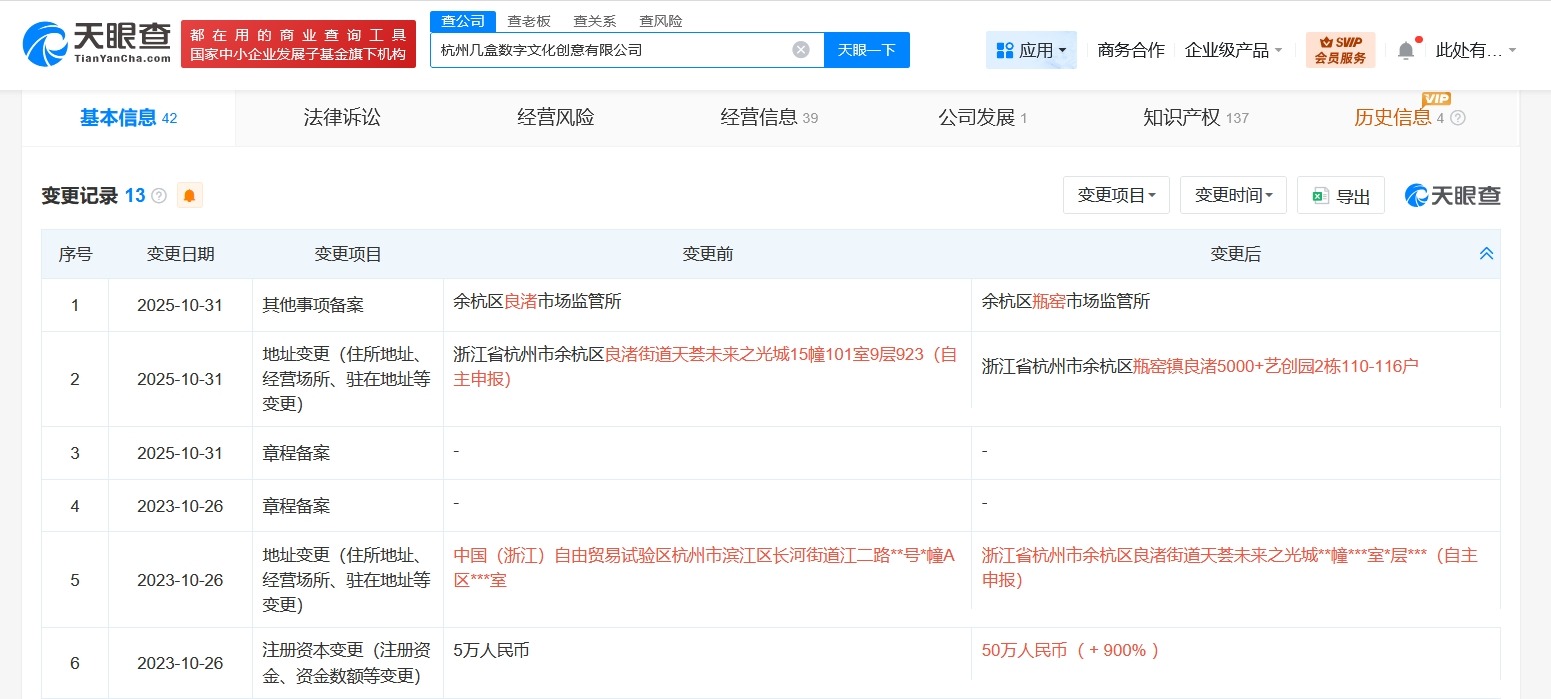Click the question mark icon next to 变更记录 13
The width and height of the screenshot is (1551, 699).
pos(158,194)
